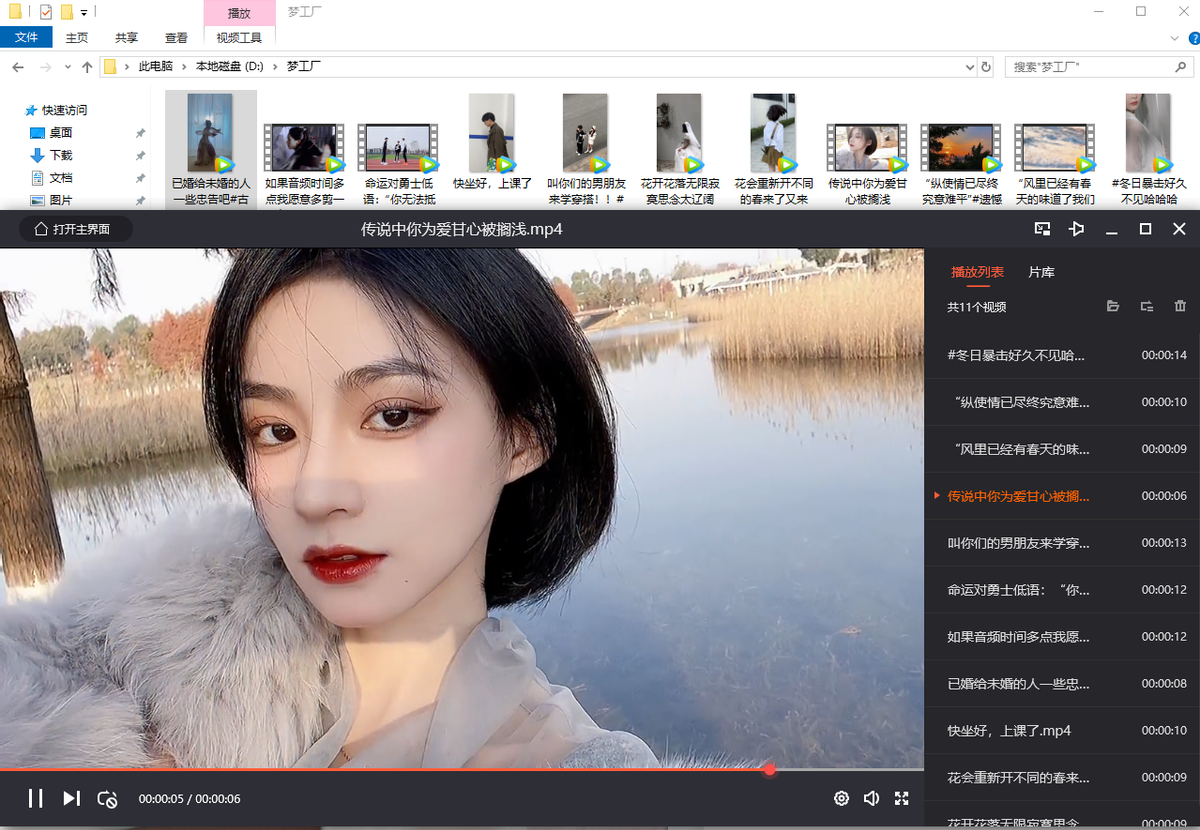Screen dimensions: 1200x830
Task: Play #冬日暴击好久不见哈 from playlist
Action: coord(1062,355)
